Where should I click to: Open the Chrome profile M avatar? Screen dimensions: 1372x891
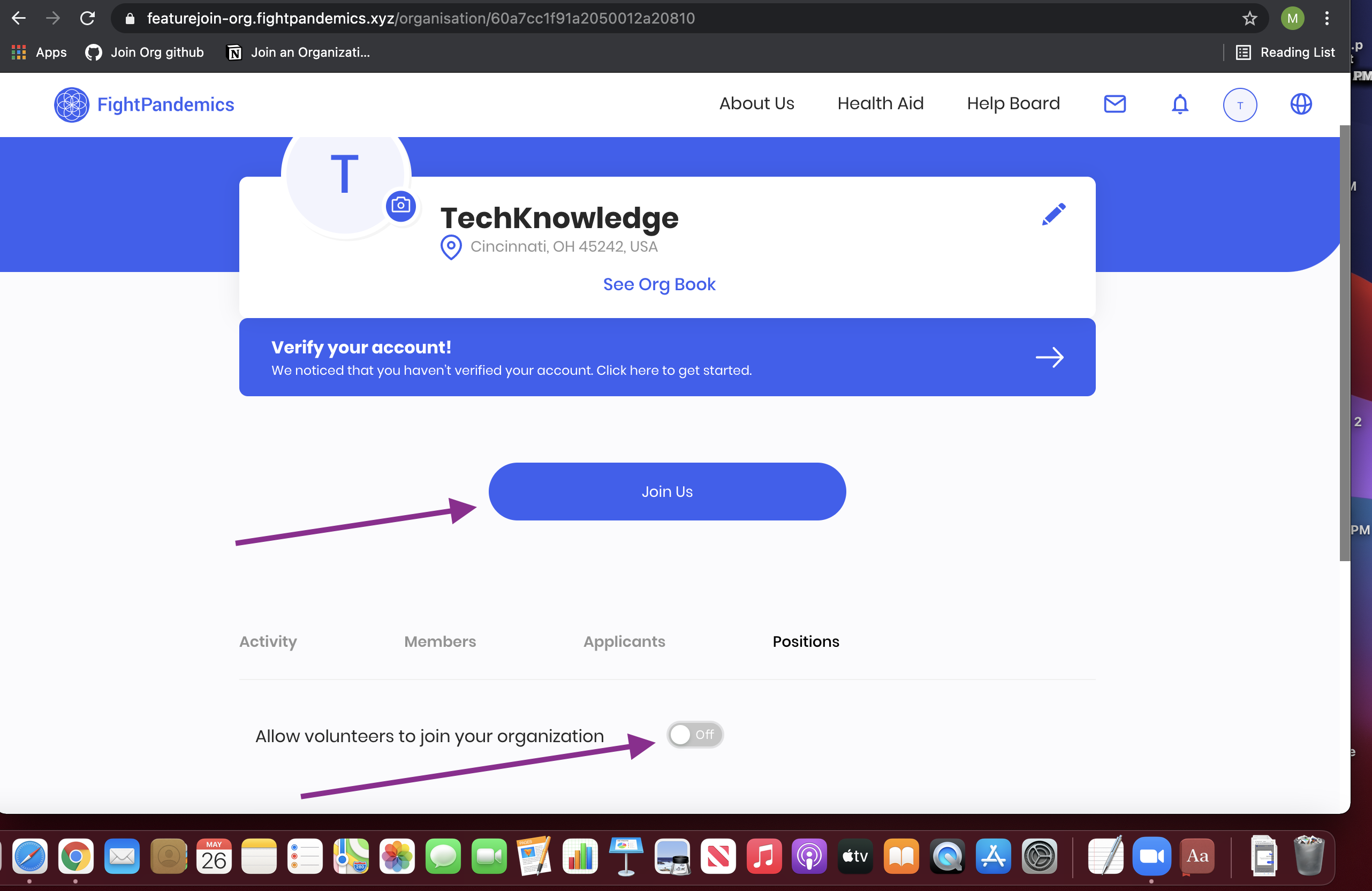[x=1292, y=18]
